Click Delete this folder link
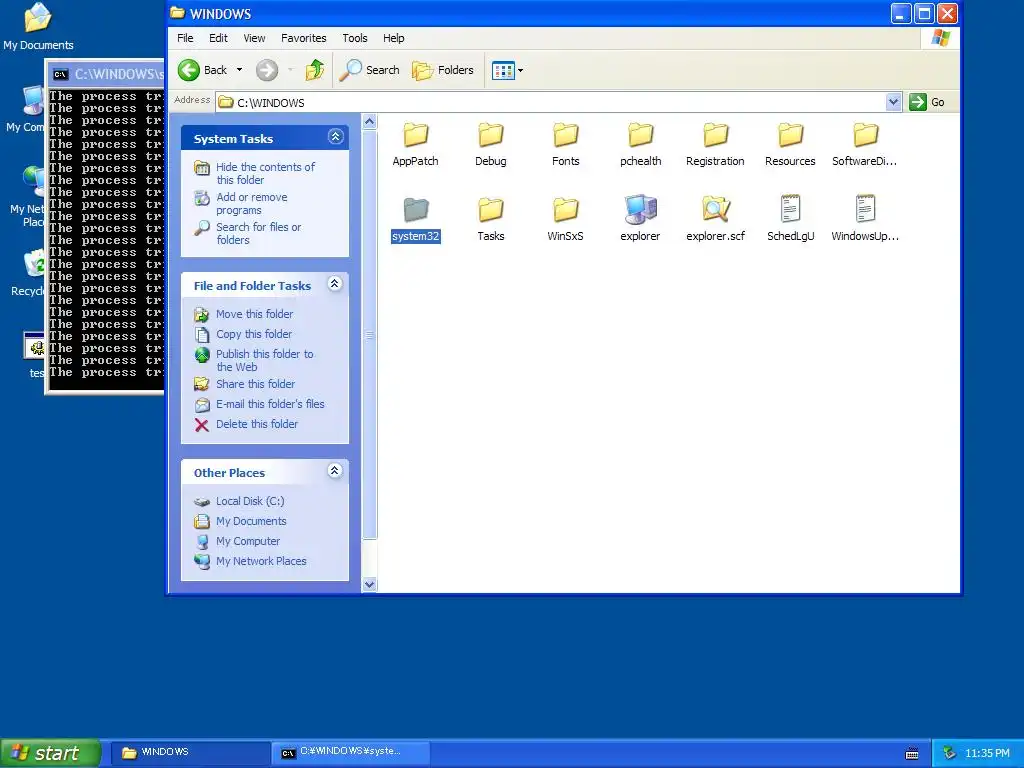Screen dimensions: 1024x768 pos(257,424)
